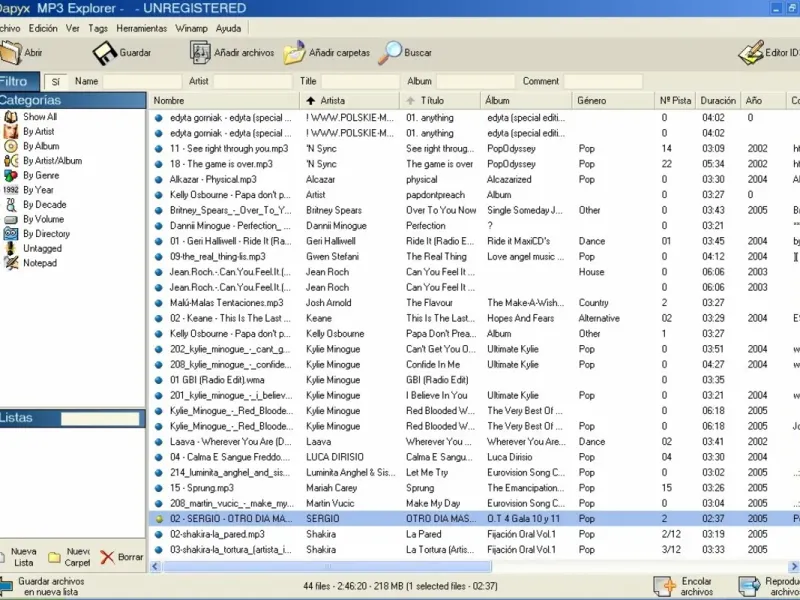
Task: Click the Reproducir archivos icon
Action: tap(749, 586)
